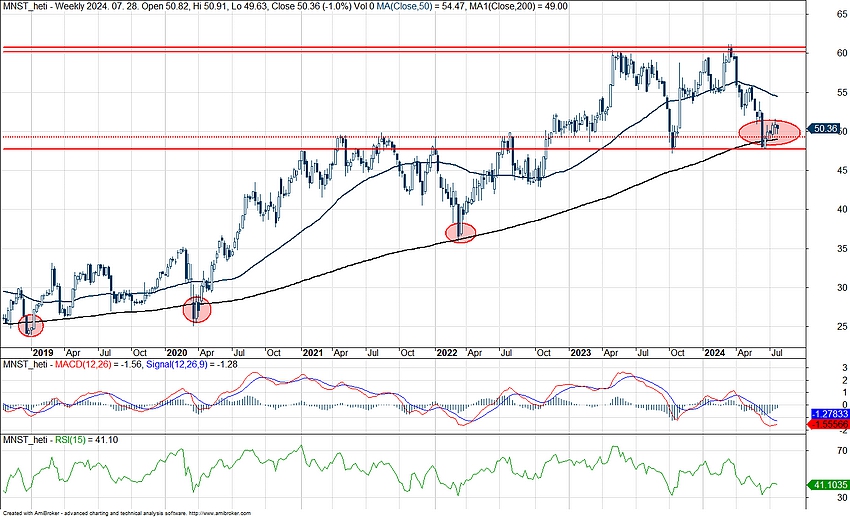Click the blue MACD value tag -1.27833
The image size is (850, 517).
click(x=824, y=413)
